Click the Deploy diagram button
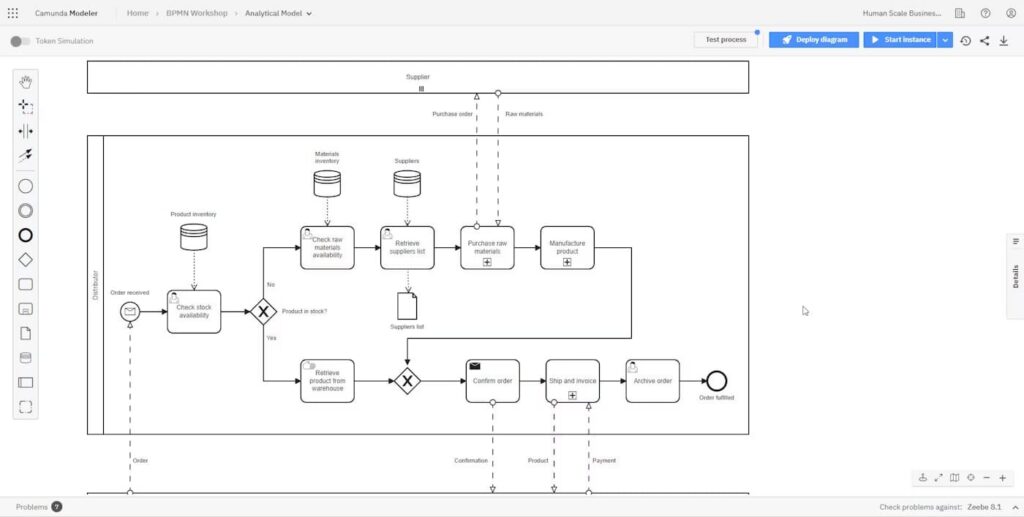Screen dimensions: 1024x517 (x=814, y=40)
